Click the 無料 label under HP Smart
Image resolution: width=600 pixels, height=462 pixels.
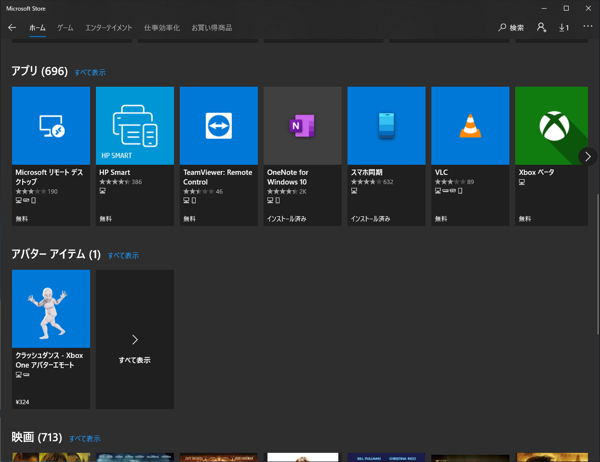point(106,219)
